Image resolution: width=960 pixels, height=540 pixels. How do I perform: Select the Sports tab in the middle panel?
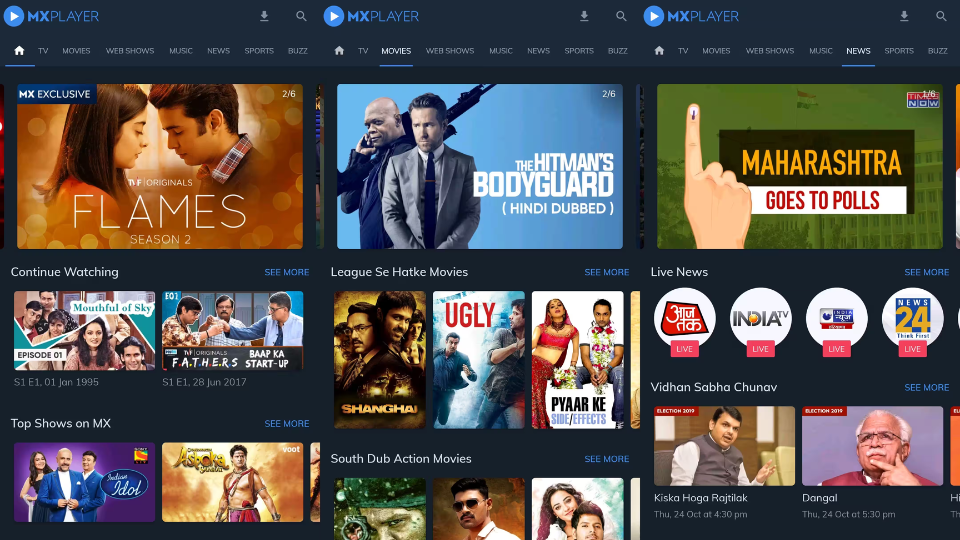click(x=579, y=51)
